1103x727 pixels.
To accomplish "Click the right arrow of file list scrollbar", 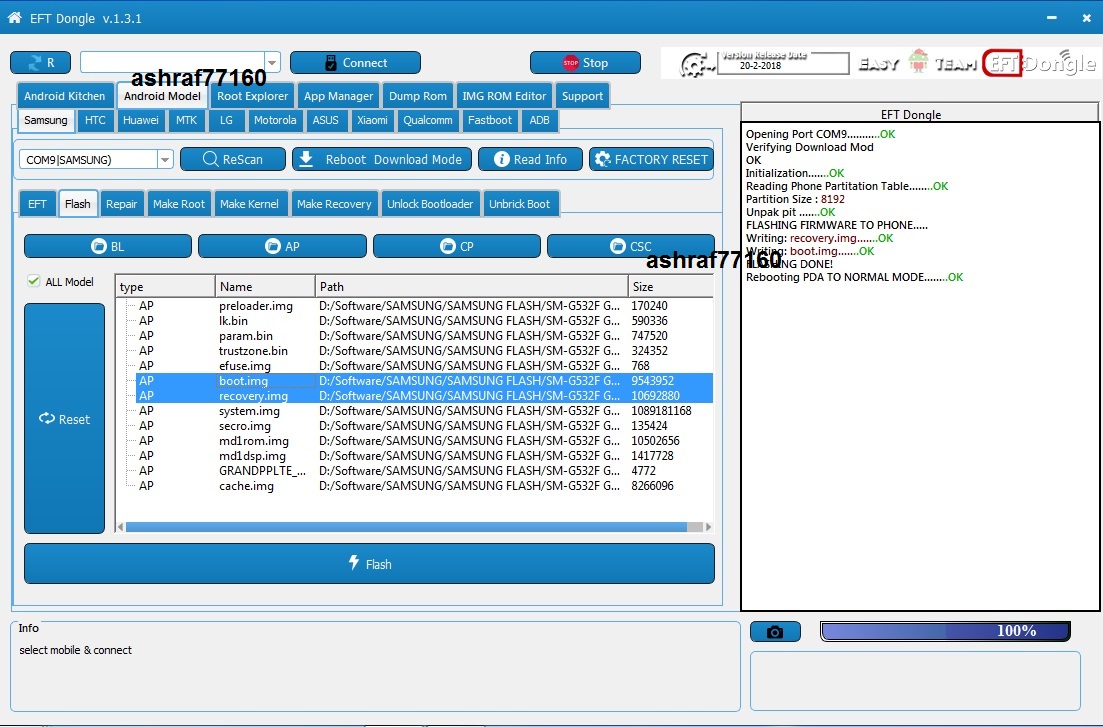I will (x=708, y=526).
